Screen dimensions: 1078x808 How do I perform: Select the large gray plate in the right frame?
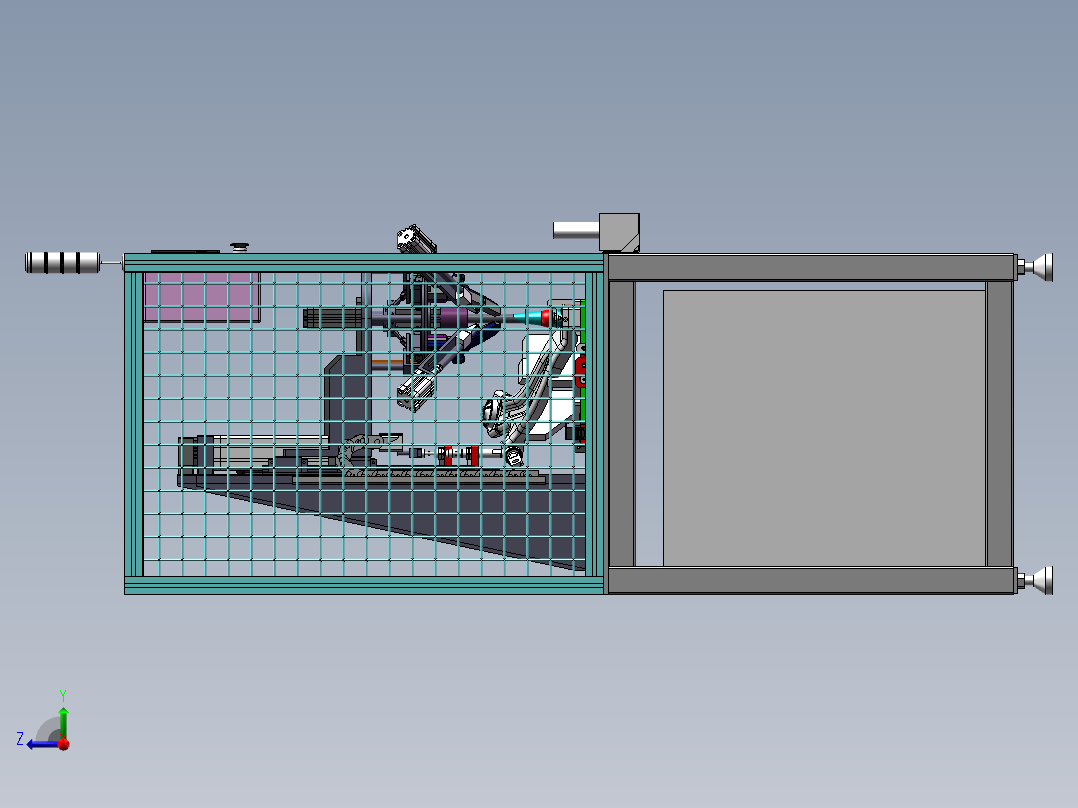click(824, 428)
